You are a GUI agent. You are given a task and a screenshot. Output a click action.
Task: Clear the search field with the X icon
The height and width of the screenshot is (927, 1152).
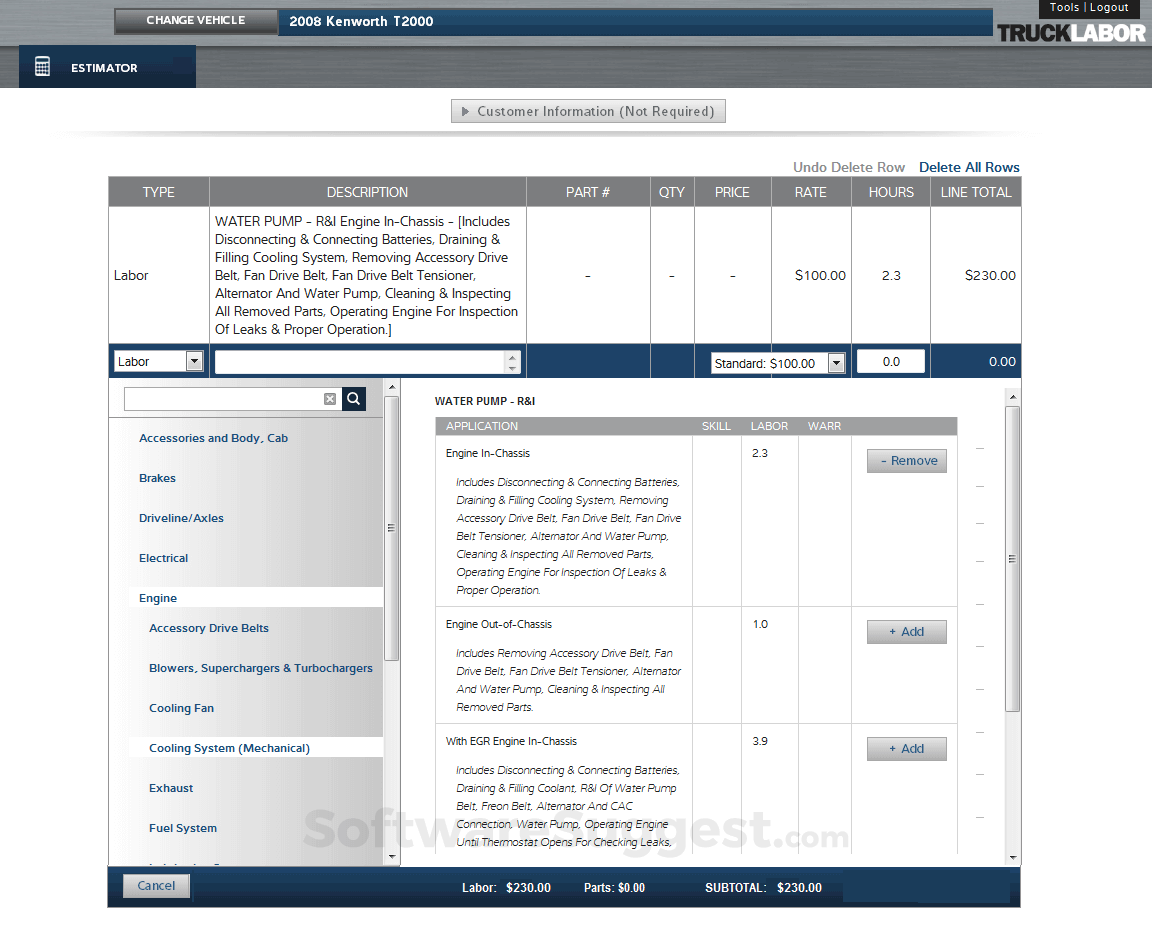pos(330,398)
